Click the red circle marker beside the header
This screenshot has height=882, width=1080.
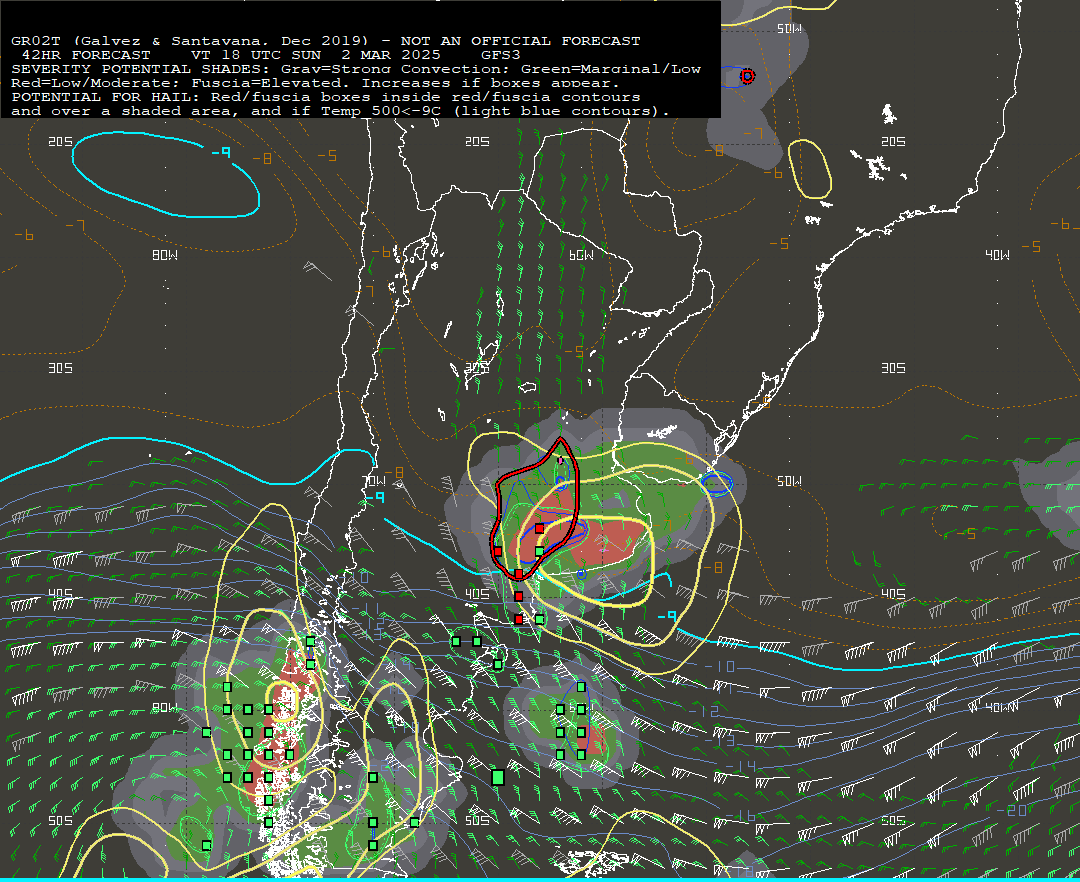pyautogui.click(x=747, y=76)
